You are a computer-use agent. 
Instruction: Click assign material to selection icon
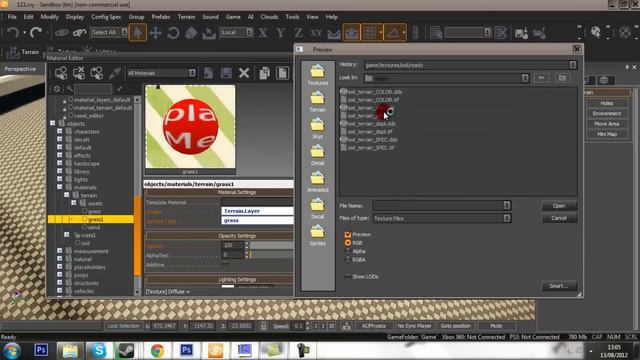pyautogui.click(x=61, y=73)
